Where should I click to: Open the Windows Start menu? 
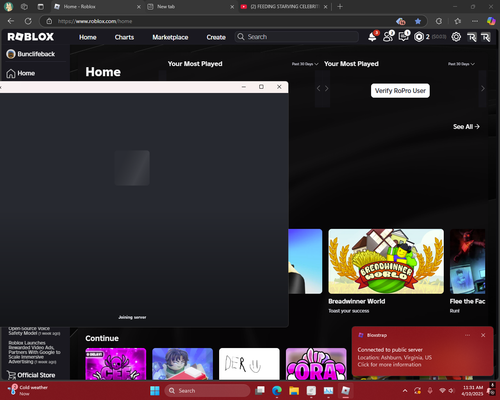click(155, 390)
